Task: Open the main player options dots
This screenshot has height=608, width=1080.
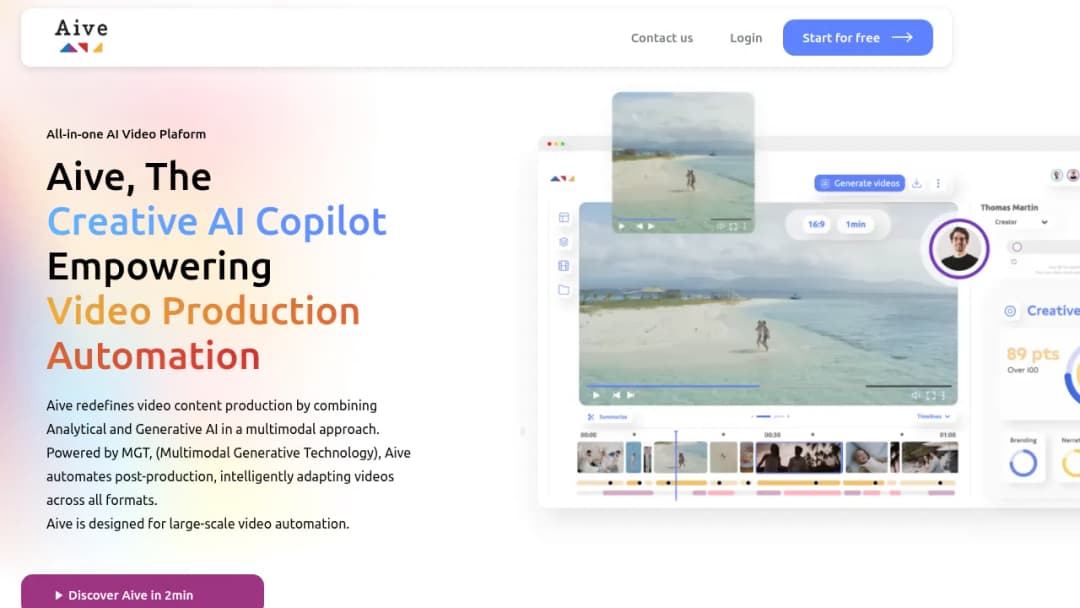Action: coord(943,395)
